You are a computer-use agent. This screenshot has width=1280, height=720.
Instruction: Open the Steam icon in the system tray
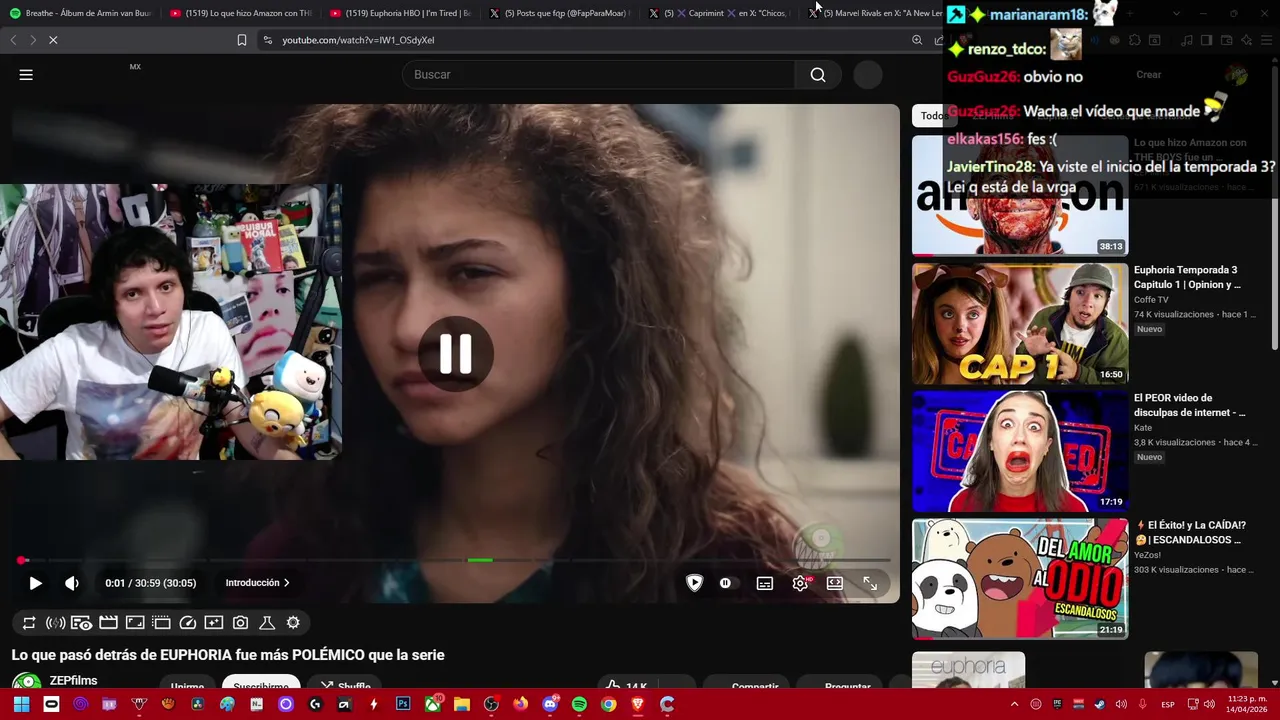point(1100,704)
